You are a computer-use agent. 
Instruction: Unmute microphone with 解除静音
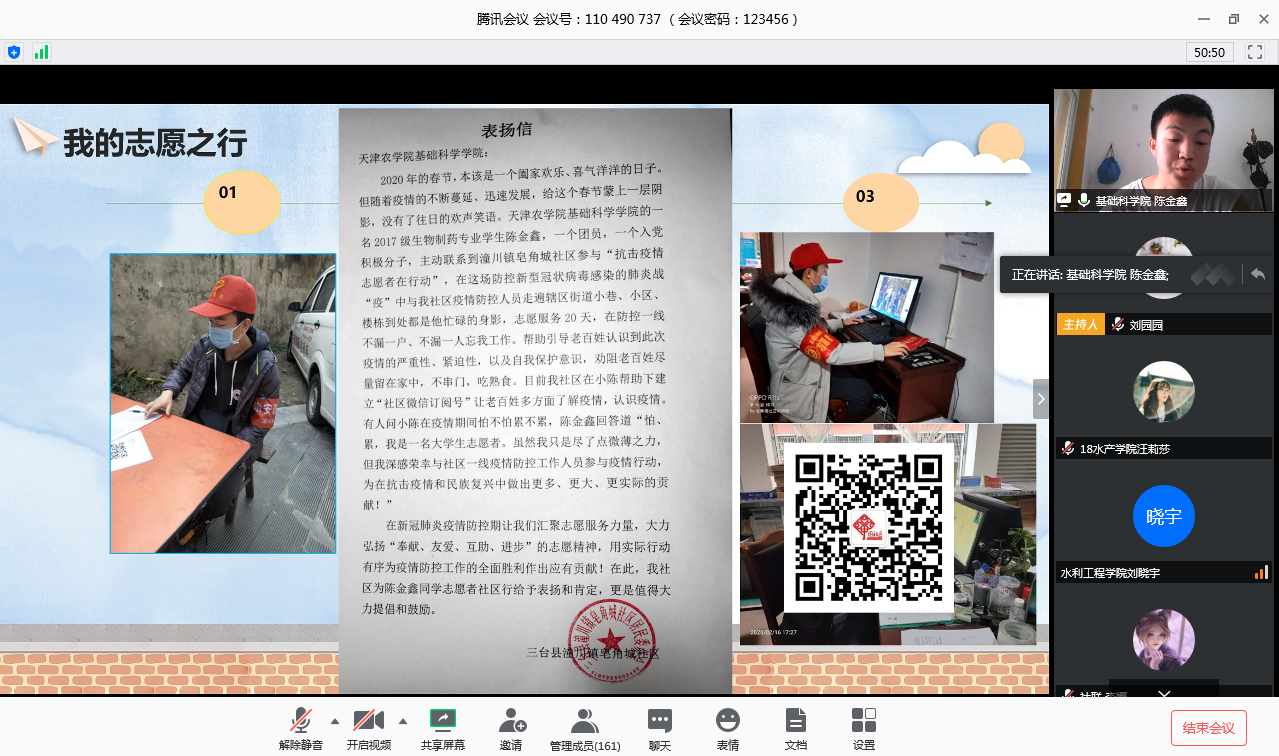tap(300, 729)
